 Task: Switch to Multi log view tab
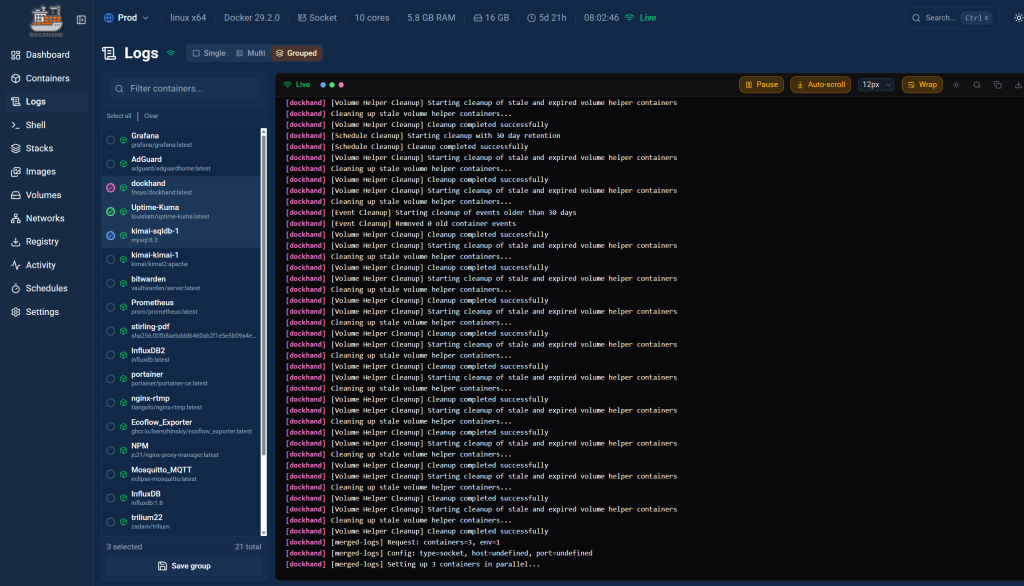(x=250, y=53)
